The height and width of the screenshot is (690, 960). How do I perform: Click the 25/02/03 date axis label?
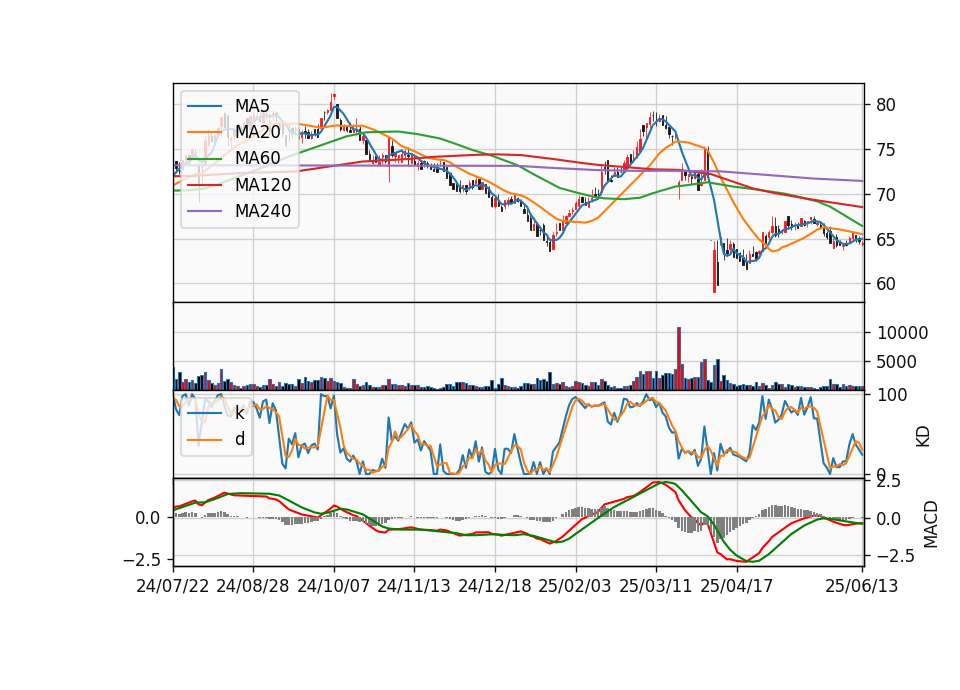click(x=575, y=586)
